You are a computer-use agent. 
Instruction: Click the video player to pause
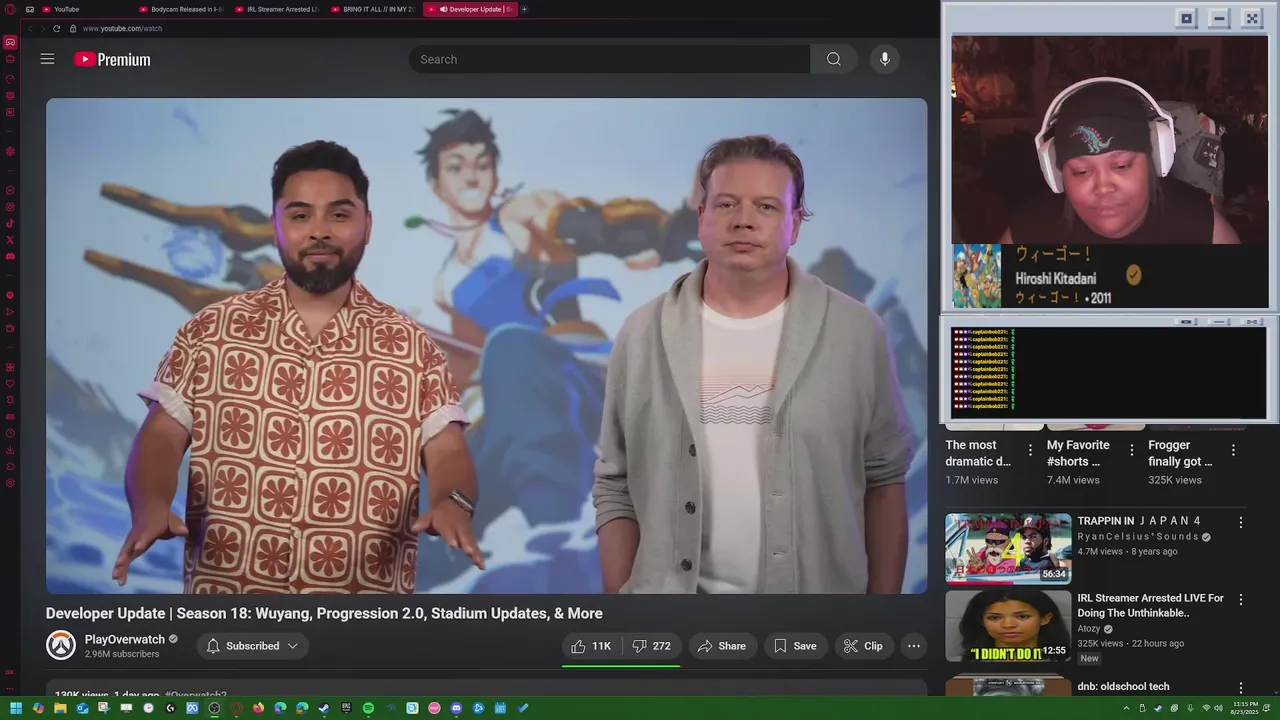click(486, 345)
